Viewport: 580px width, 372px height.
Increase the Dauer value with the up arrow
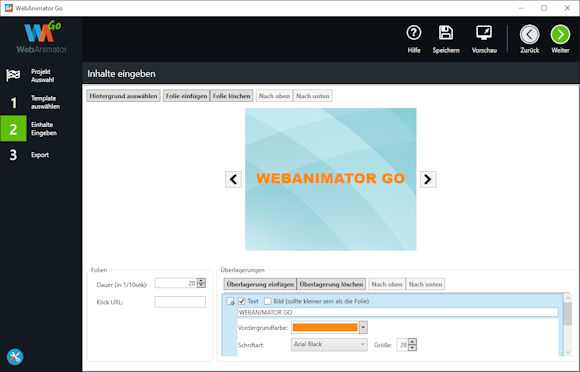click(201, 280)
